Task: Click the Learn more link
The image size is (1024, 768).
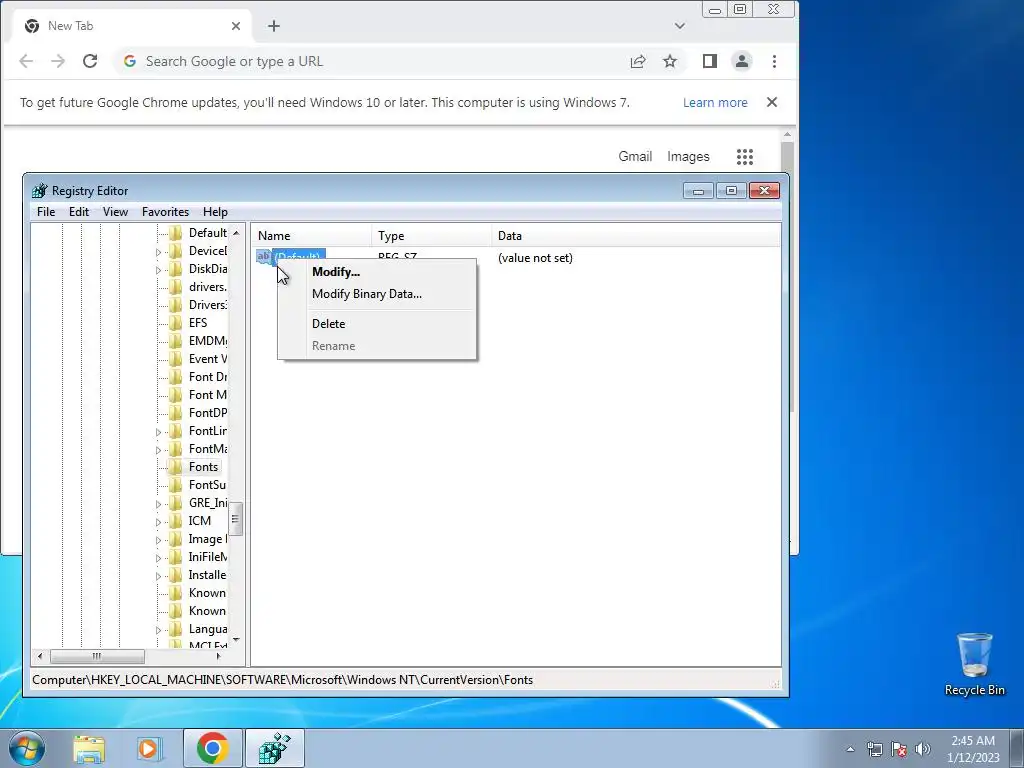Action: [715, 103]
